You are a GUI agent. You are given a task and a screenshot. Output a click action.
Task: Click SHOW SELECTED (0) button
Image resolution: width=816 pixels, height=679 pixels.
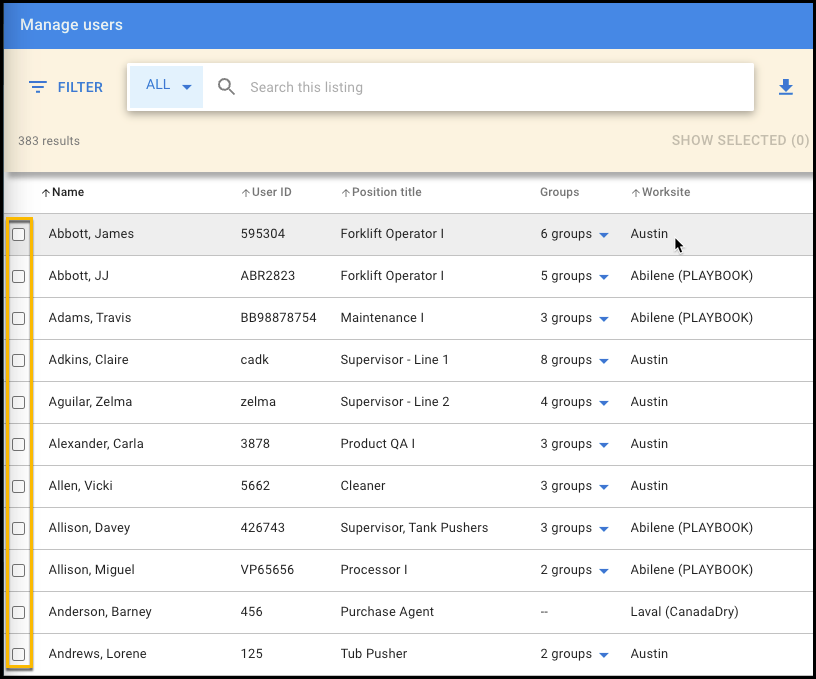(740, 140)
